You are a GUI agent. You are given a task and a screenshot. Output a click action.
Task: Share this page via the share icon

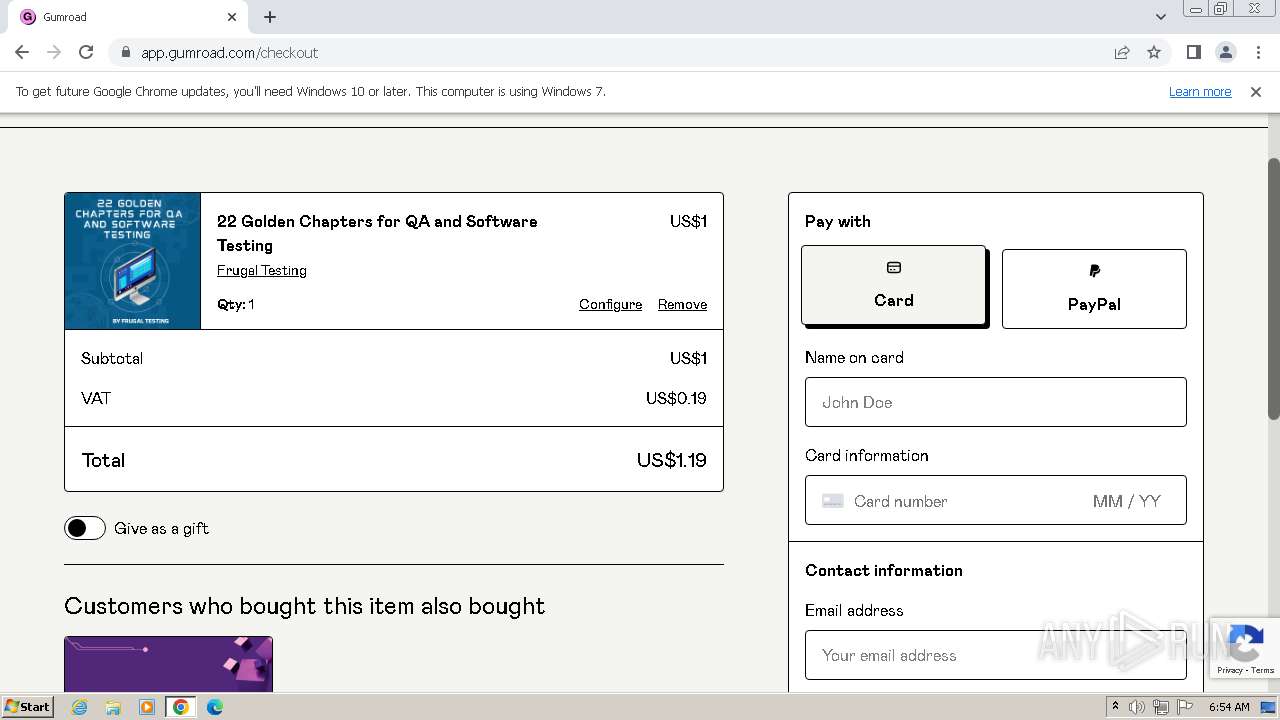point(1122,52)
